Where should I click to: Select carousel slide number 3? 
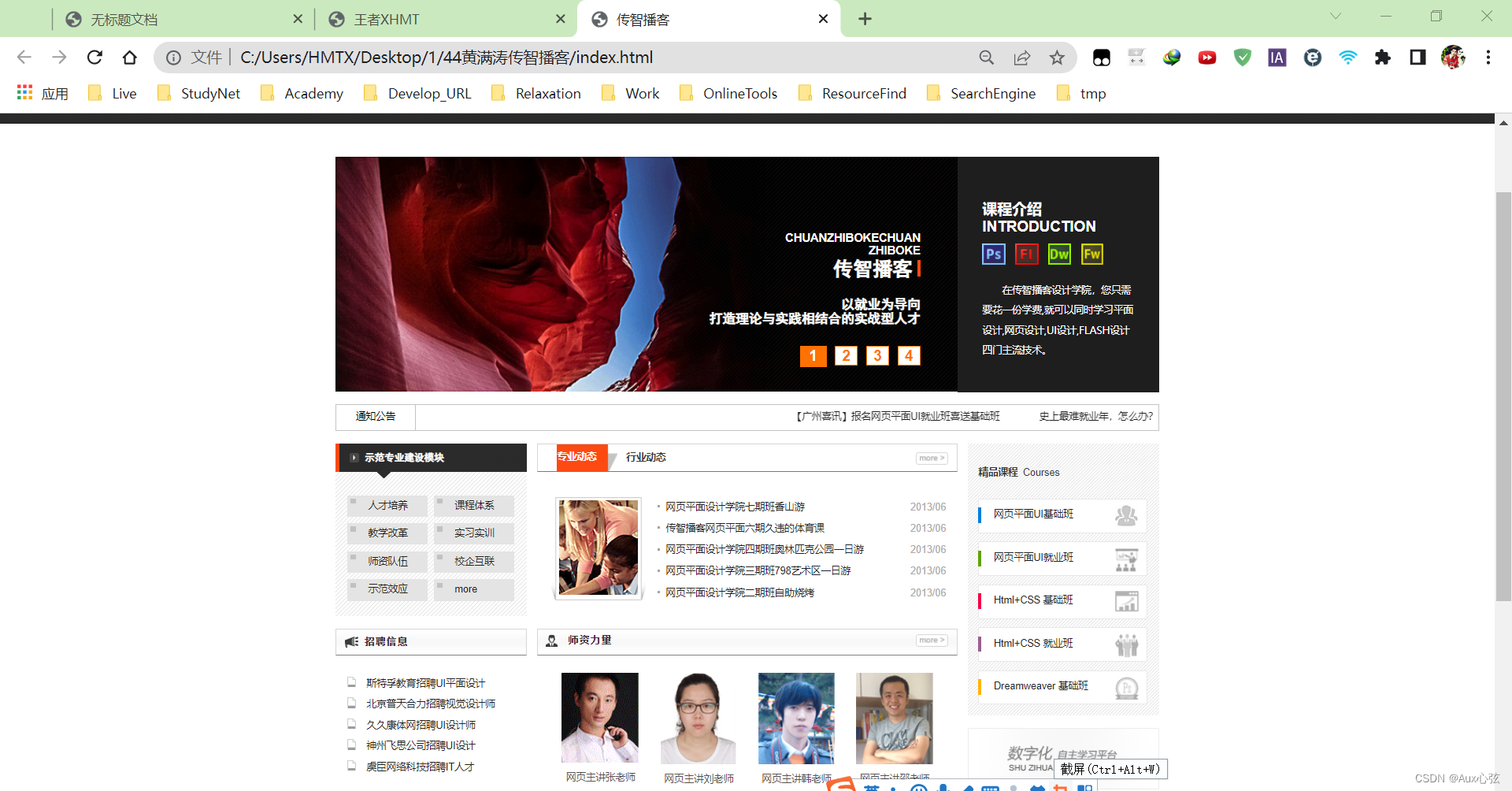(877, 355)
